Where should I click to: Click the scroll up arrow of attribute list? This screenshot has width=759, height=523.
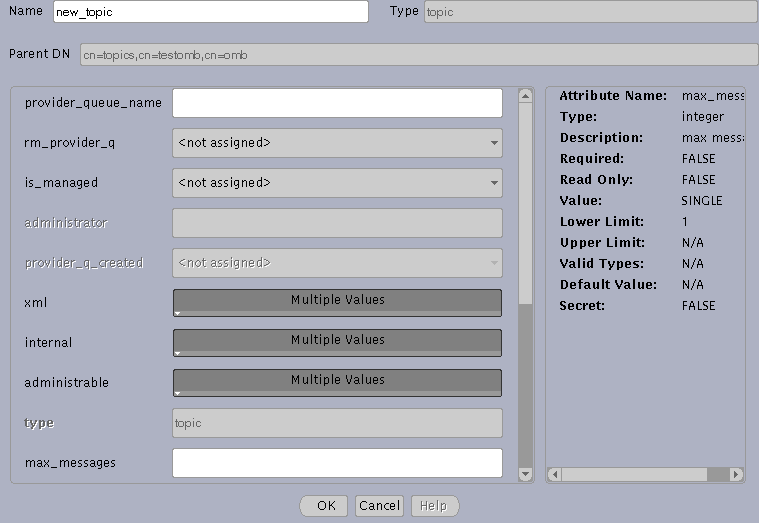coord(525,96)
